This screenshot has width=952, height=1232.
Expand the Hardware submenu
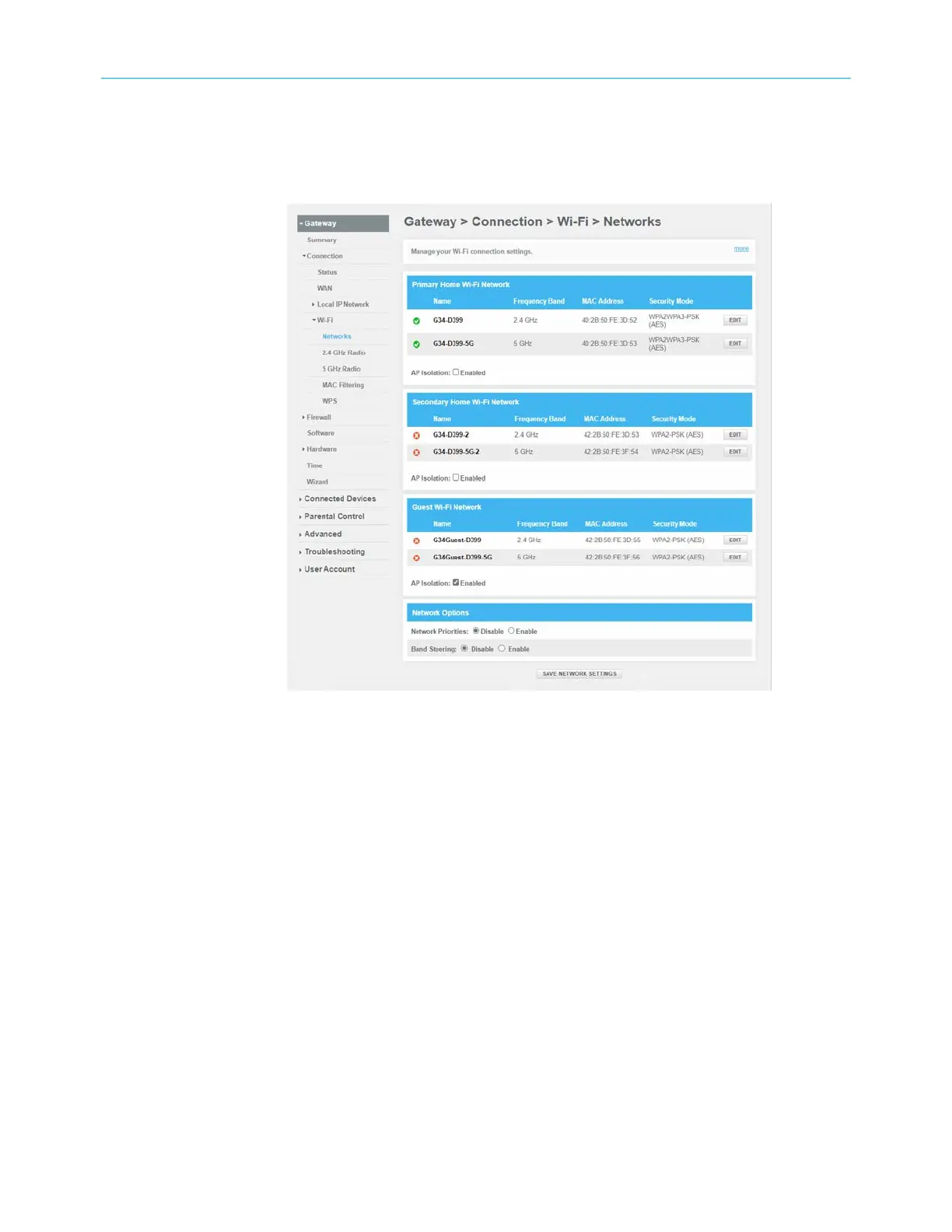(320, 450)
